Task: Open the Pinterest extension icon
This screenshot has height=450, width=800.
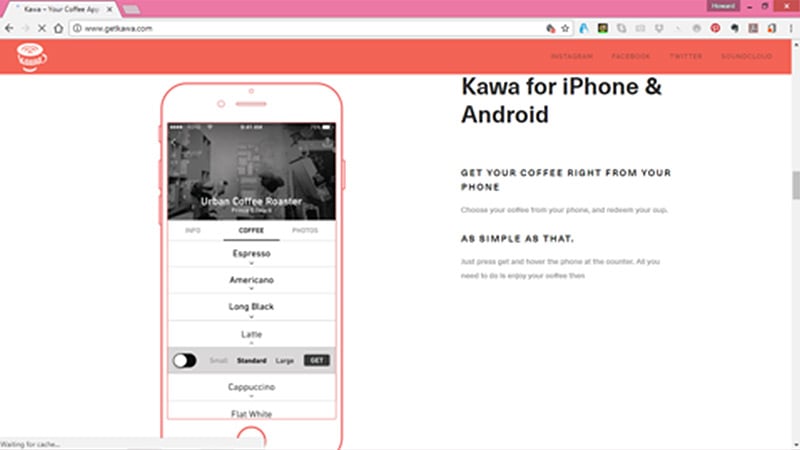Action: (x=715, y=29)
